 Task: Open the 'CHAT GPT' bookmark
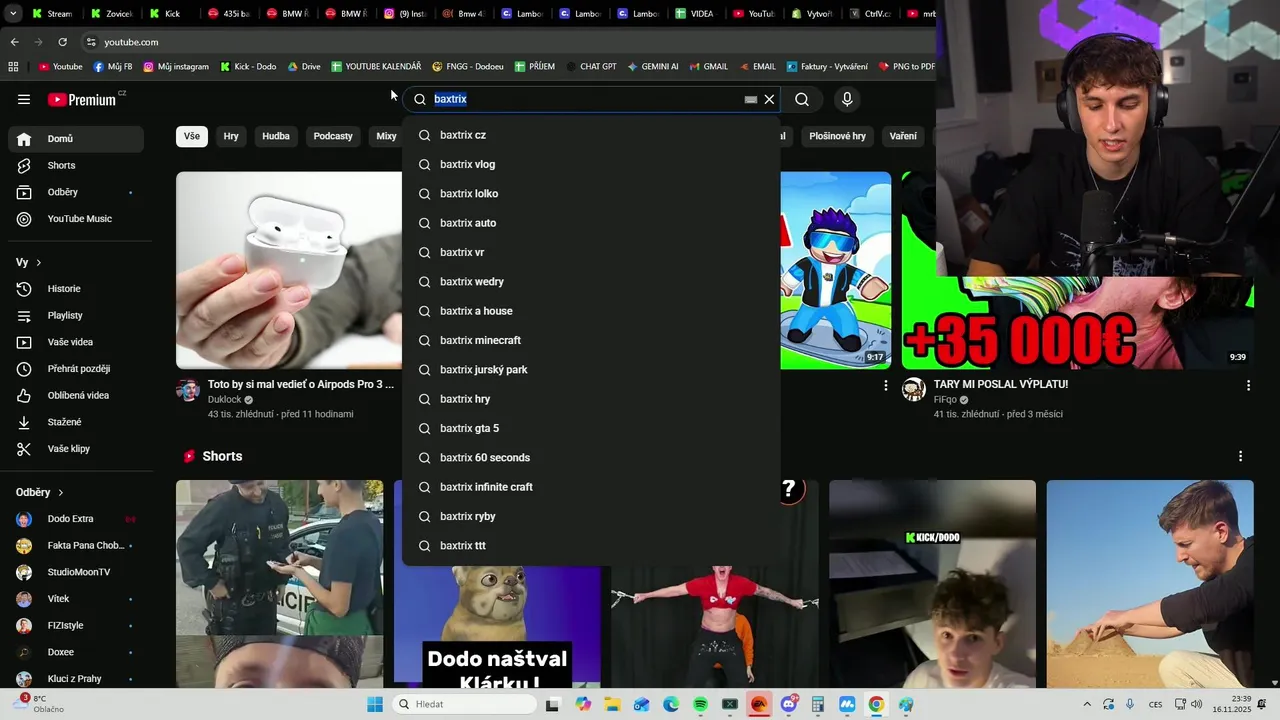pos(591,67)
